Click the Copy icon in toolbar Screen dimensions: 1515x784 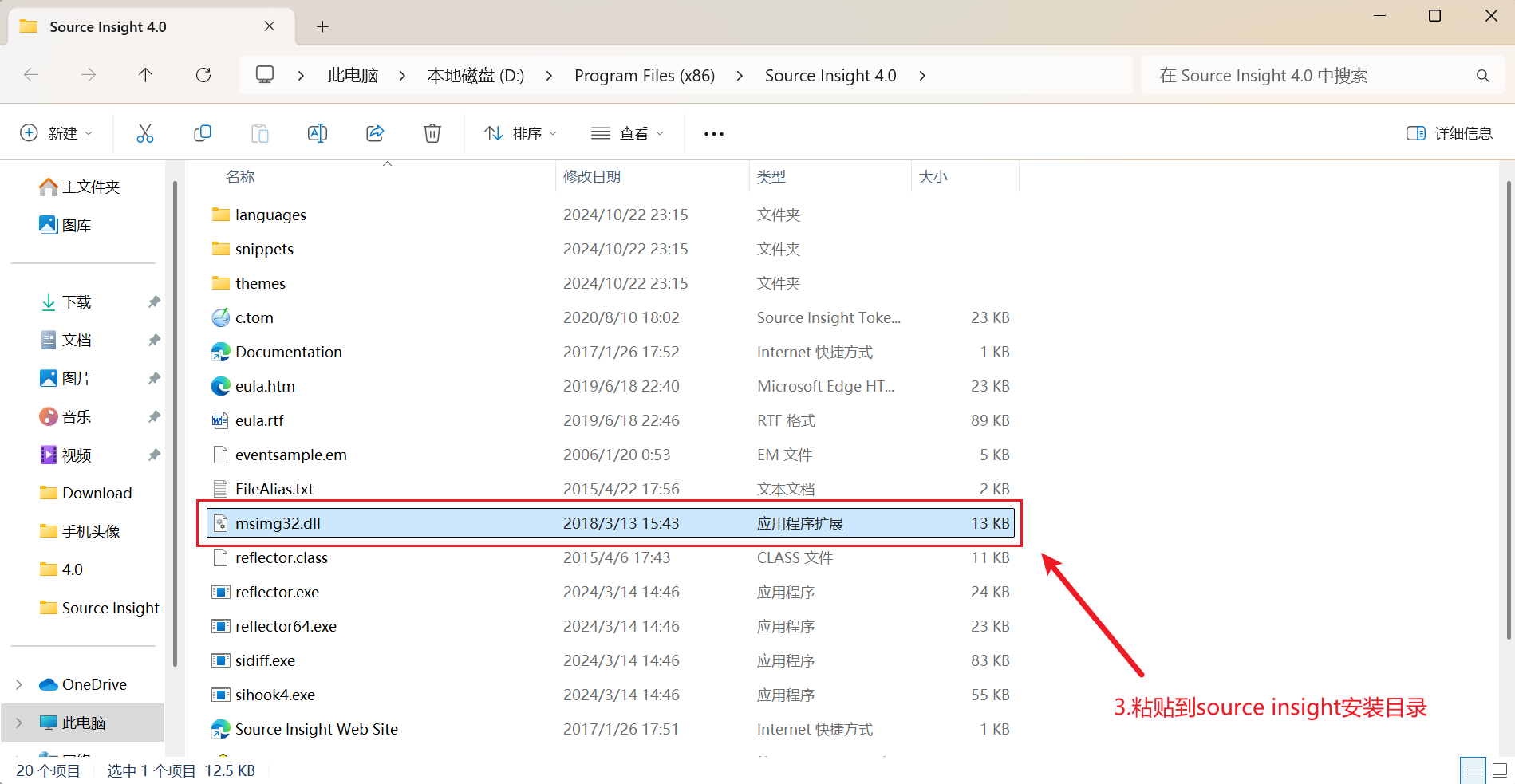203,133
